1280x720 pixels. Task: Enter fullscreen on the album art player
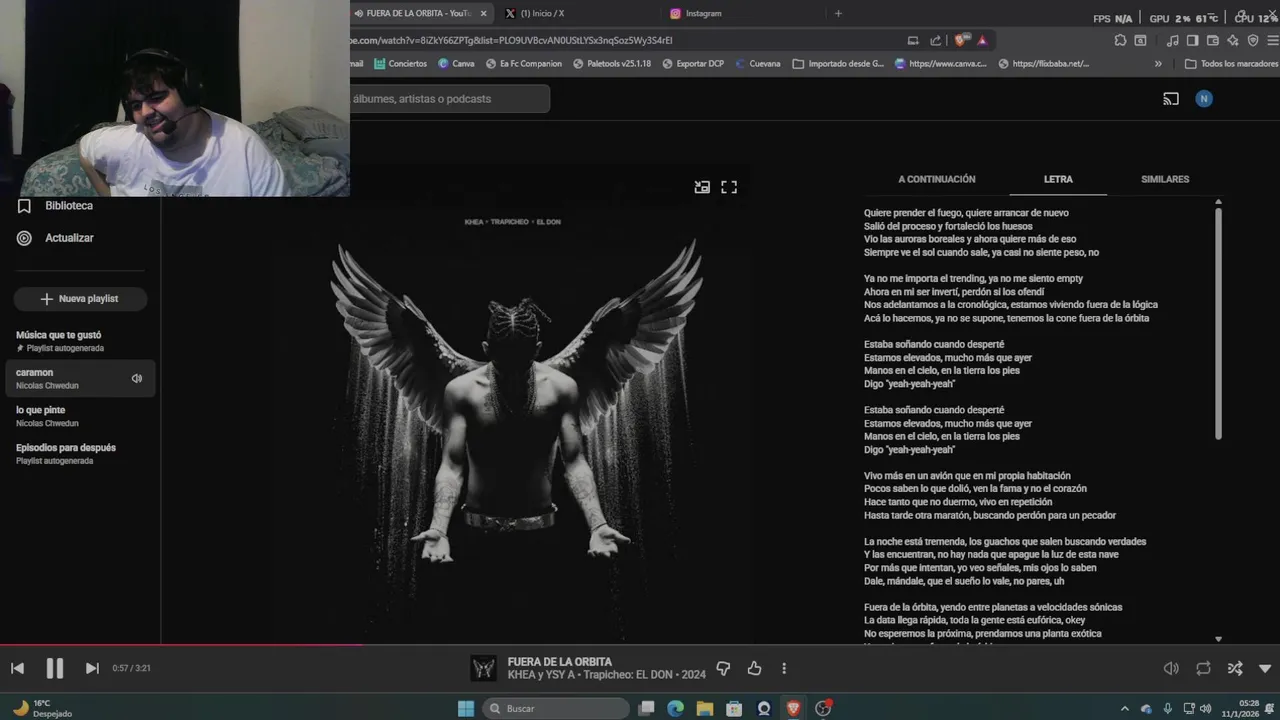pyautogui.click(x=729, y=187)
